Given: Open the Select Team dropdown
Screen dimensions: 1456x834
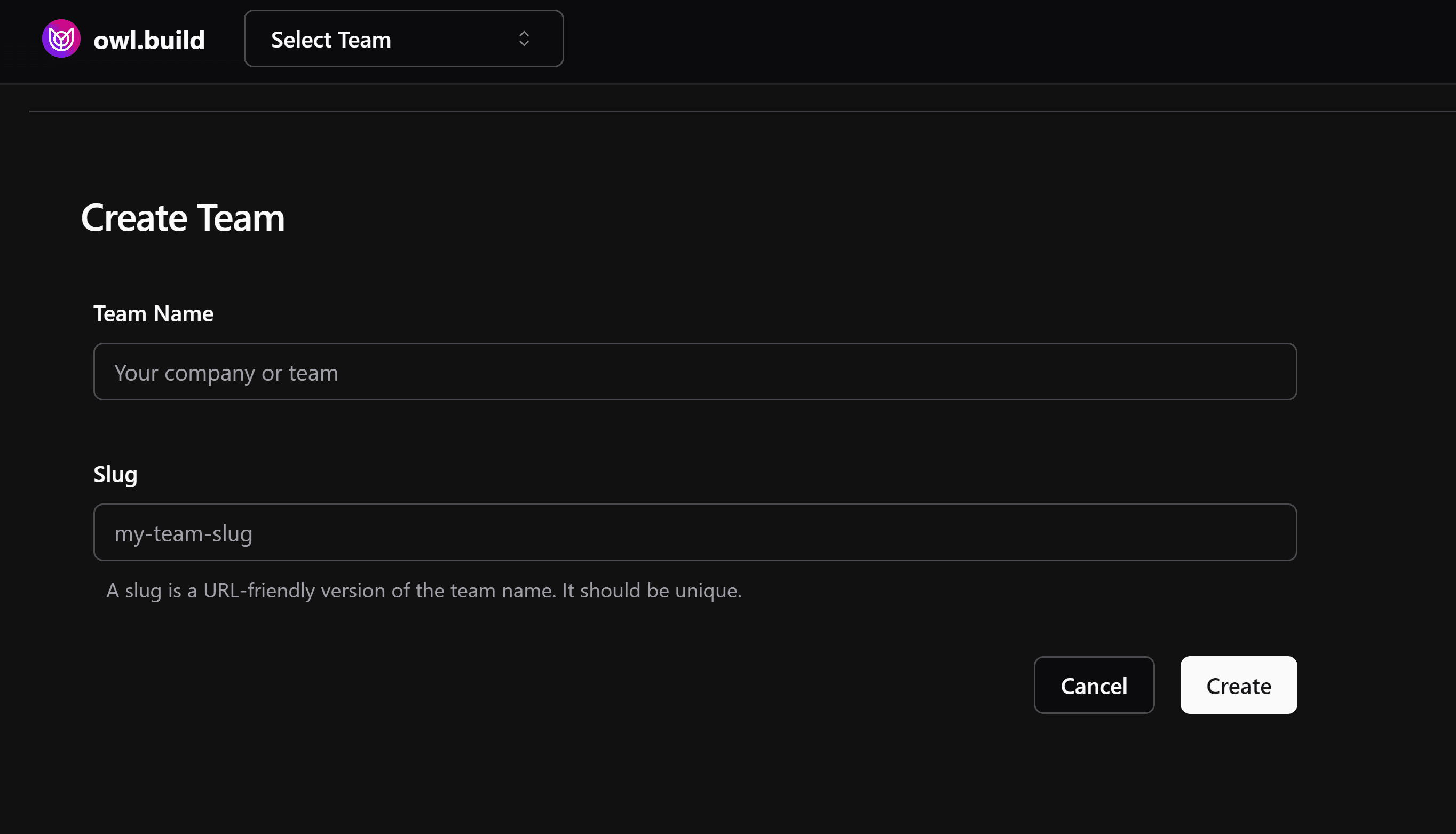Looking at the screenshot, I should [x=403, y=39].
